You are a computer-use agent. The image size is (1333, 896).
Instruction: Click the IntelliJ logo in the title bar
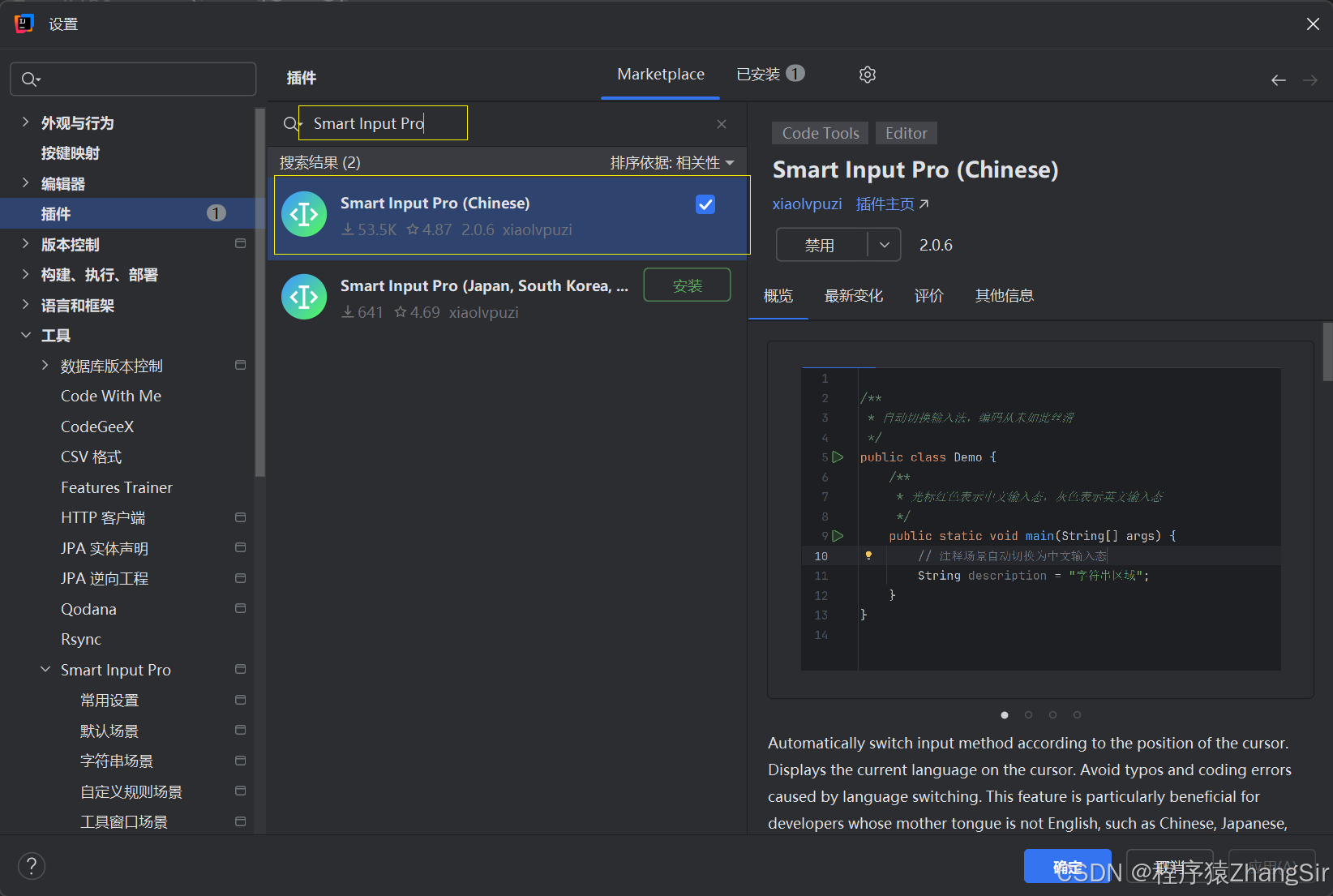pyautogui.click(x=24, y=24)
